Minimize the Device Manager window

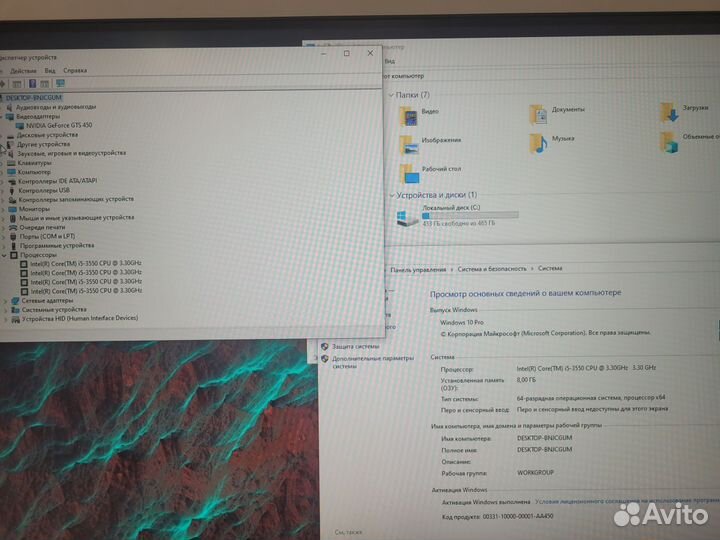coord(324,54)
